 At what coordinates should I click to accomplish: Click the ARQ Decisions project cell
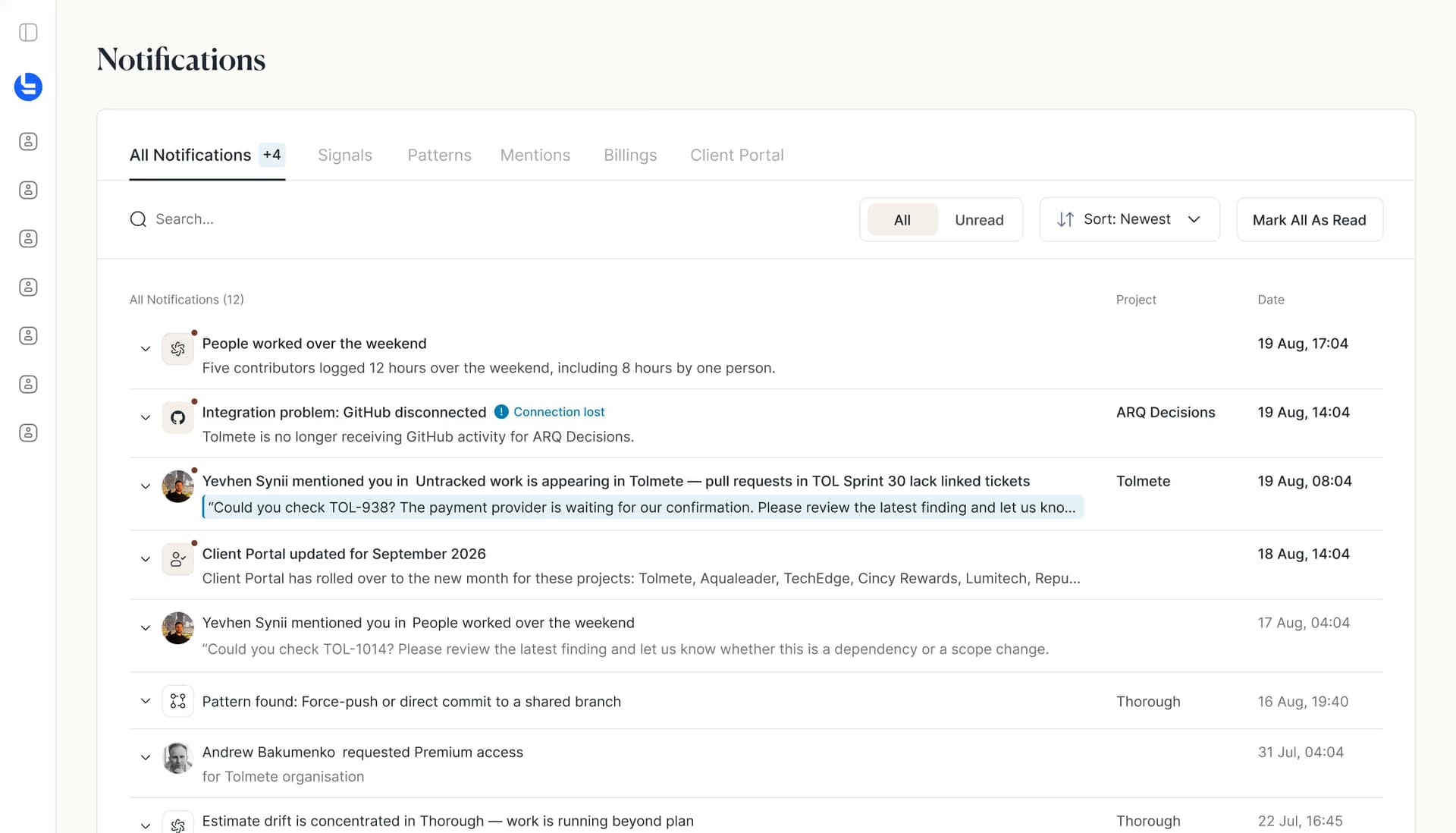coord(1166,412)
